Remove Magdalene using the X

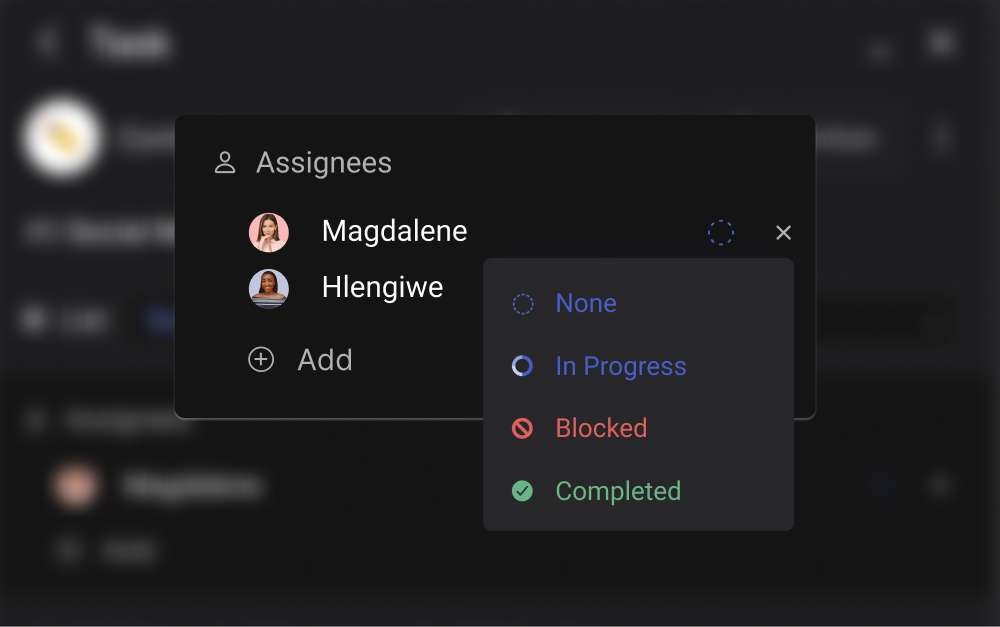[x=783, y=232]
